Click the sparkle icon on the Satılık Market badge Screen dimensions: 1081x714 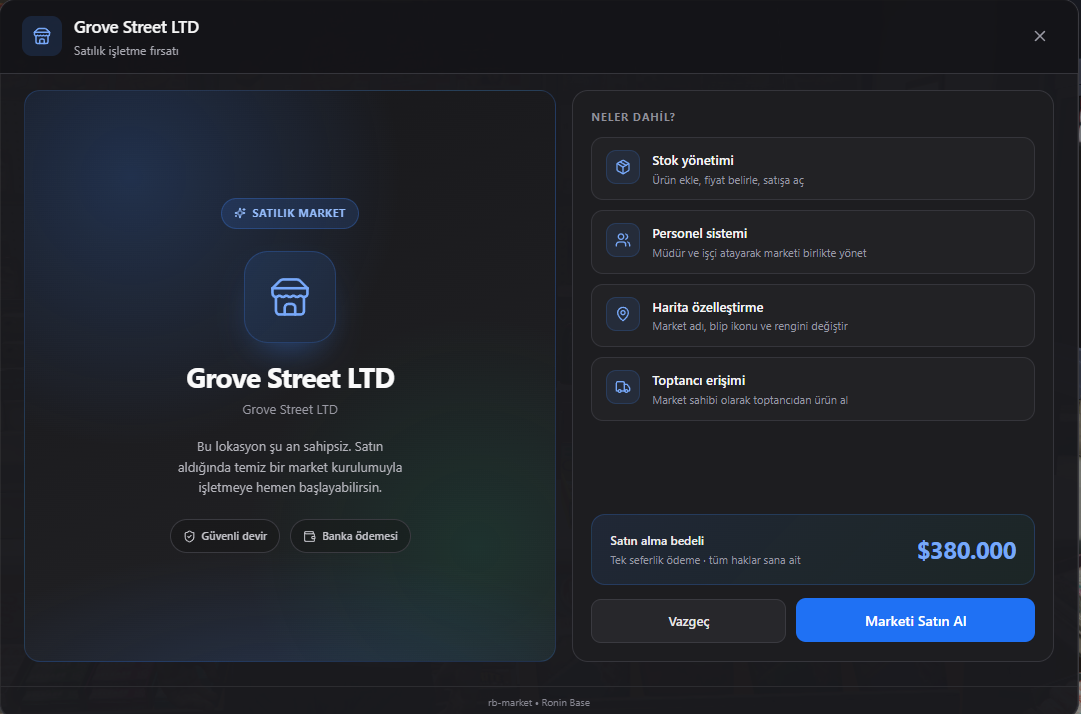[x=240, y=214]
